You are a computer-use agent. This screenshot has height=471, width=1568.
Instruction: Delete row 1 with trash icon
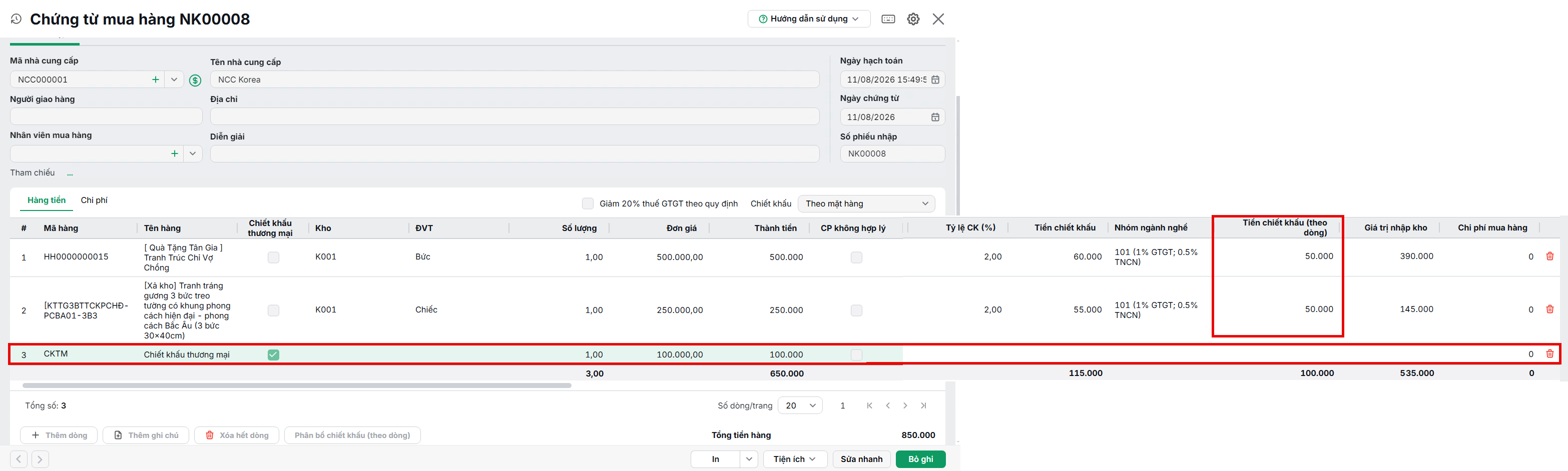pyautogui.click(x=1550, y=256)
